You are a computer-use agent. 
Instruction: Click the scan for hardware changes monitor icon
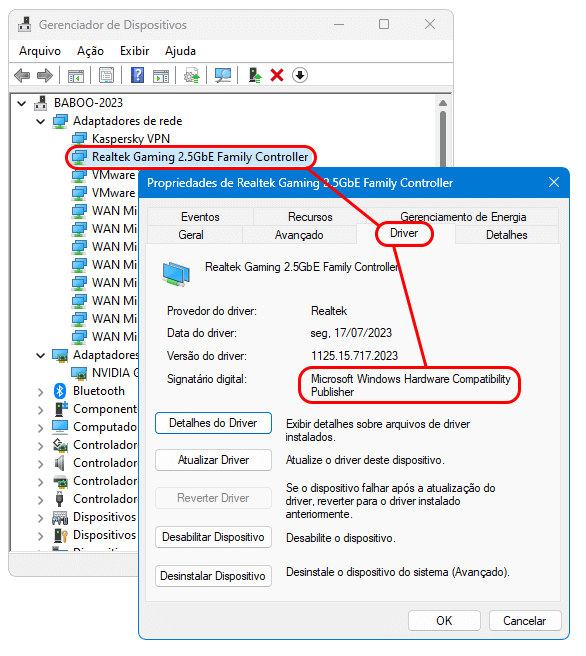(x=223, y=75)
